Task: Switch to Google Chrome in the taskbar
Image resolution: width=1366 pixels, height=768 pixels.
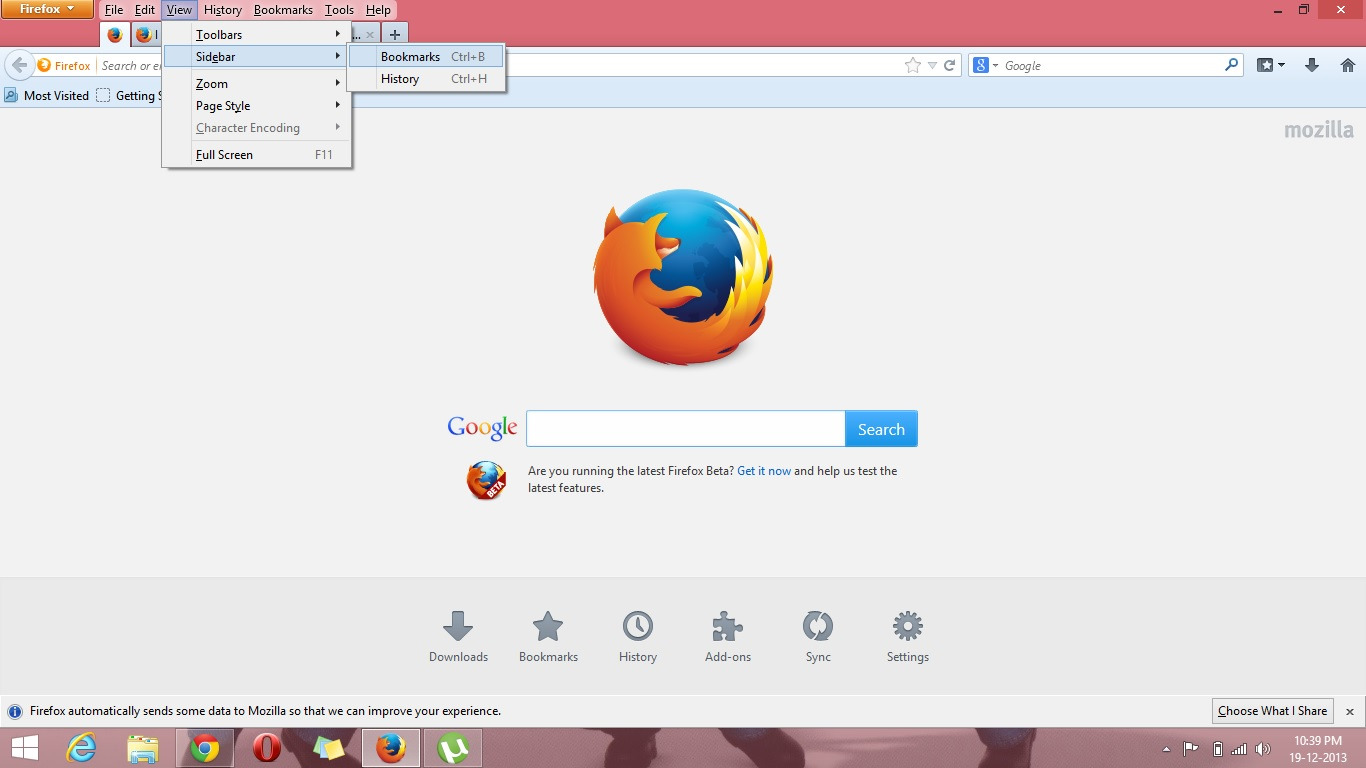Action: (205, 748)
